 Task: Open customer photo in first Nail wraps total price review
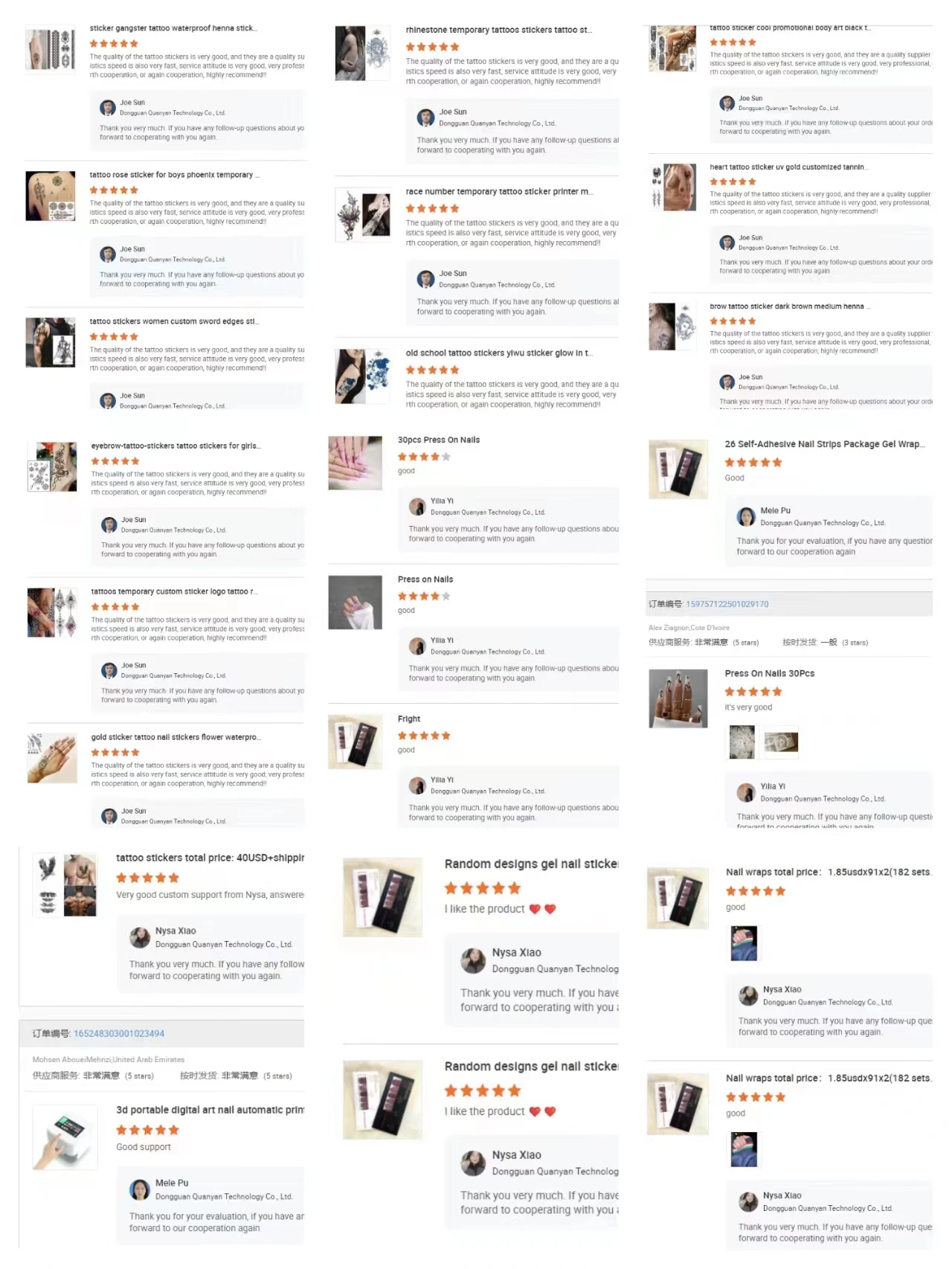(x=744, y=943)
